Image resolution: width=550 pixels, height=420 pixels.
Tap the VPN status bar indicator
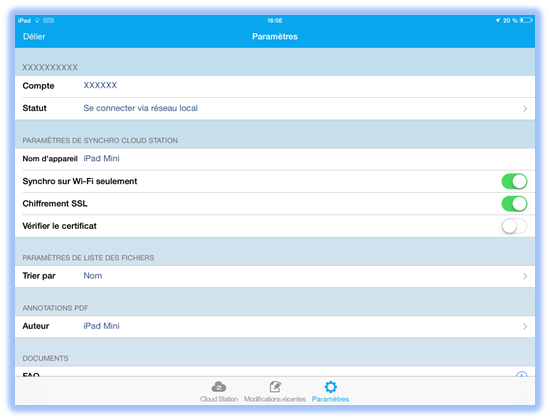[48, 21]
